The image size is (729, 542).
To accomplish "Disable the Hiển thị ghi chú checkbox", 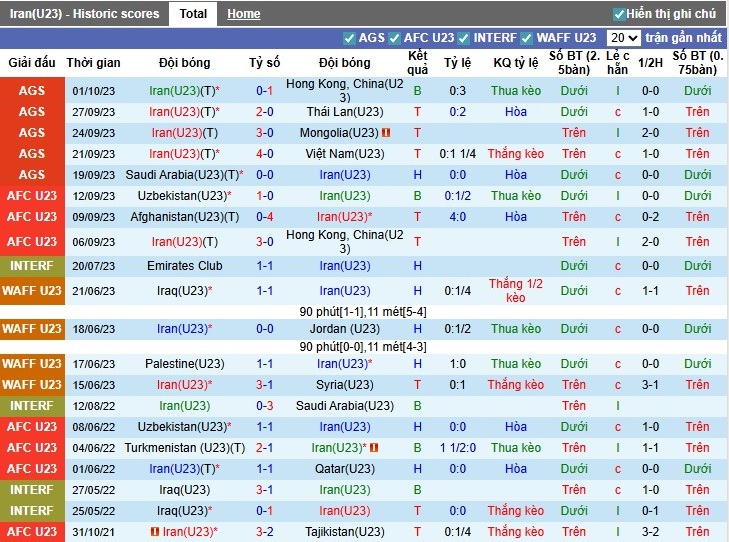I will tap(619, 14).
